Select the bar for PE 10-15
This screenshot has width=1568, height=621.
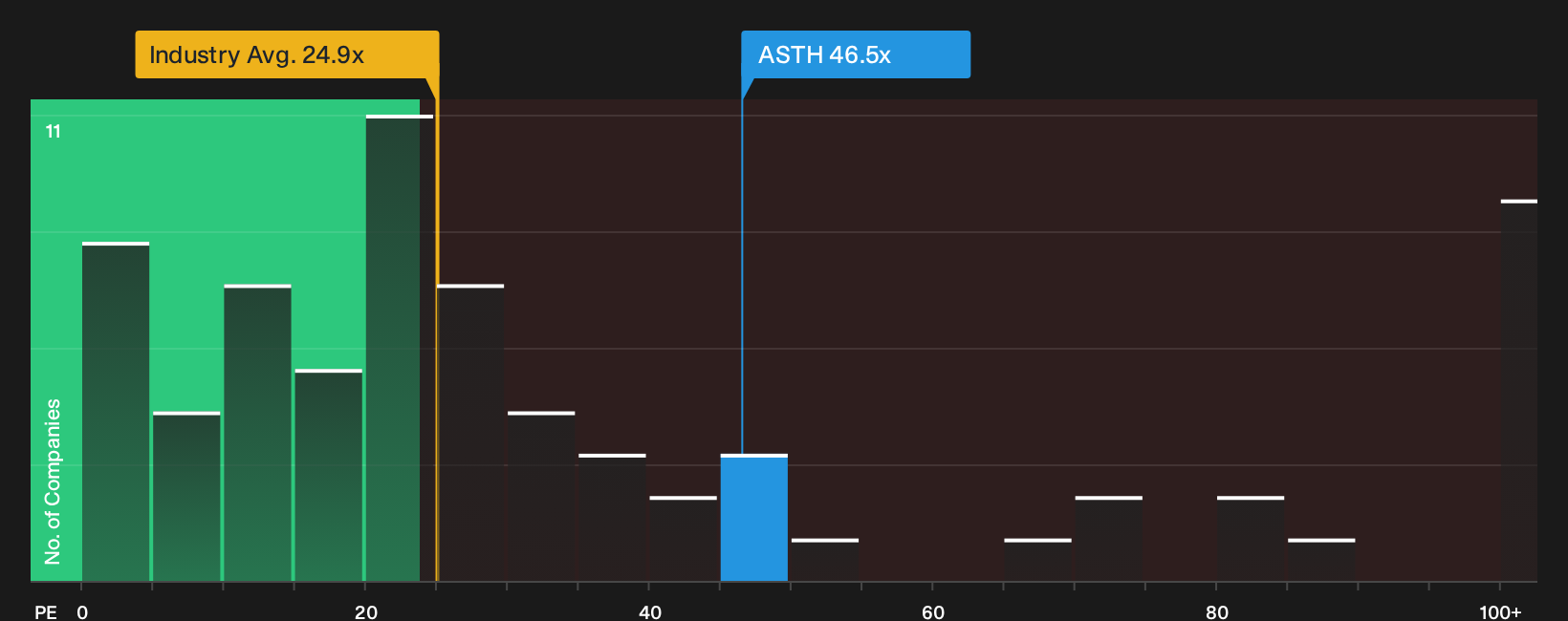point(258,433)
